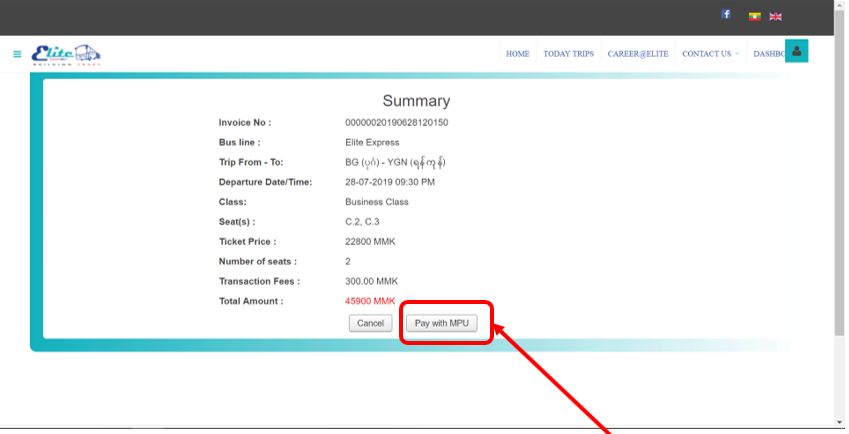Click the red Total Amount value
This screenshot has height=434, width=849.
point(370,301)
